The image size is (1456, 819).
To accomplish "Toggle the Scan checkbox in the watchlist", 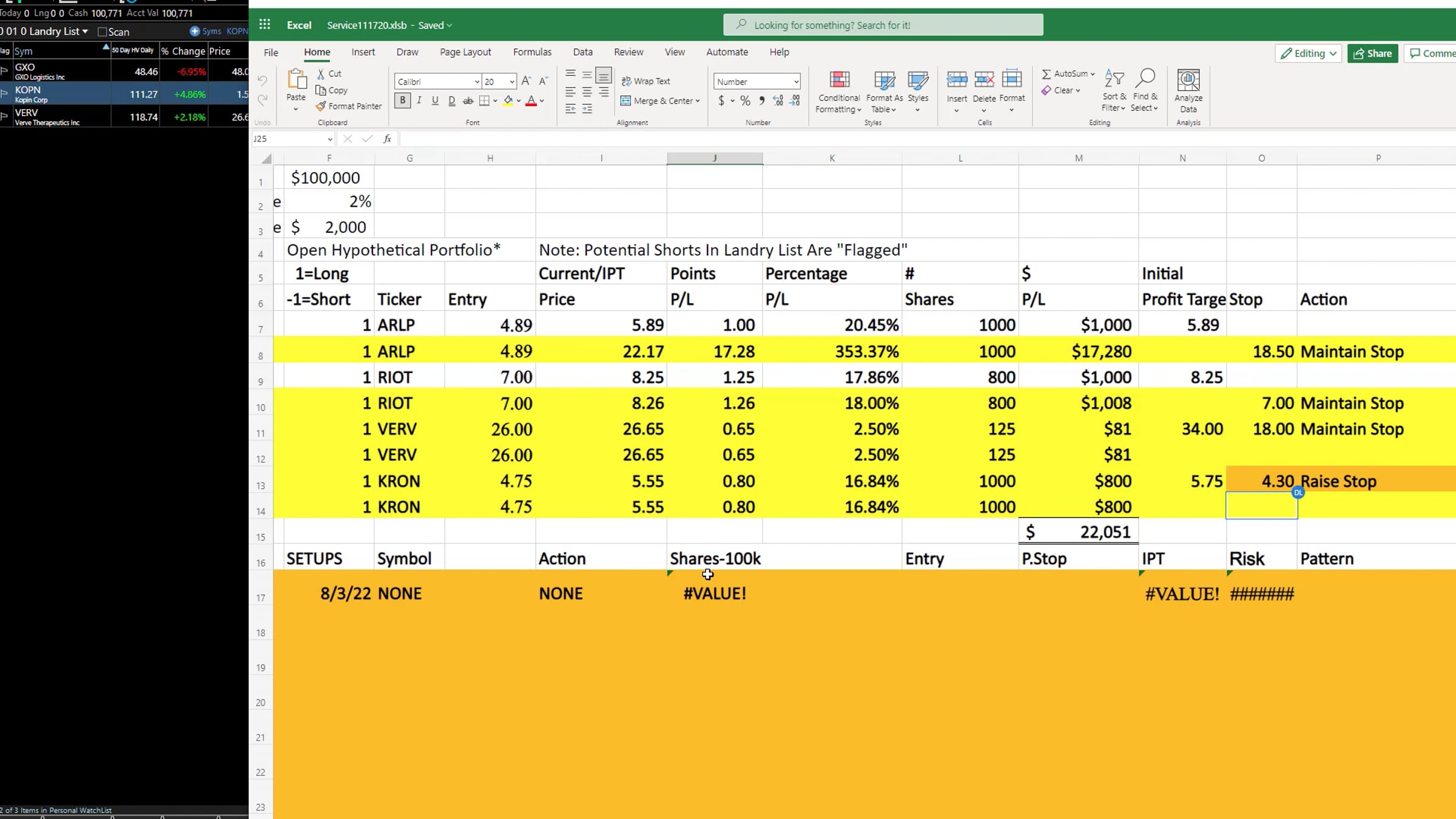I will click(102, 32).
